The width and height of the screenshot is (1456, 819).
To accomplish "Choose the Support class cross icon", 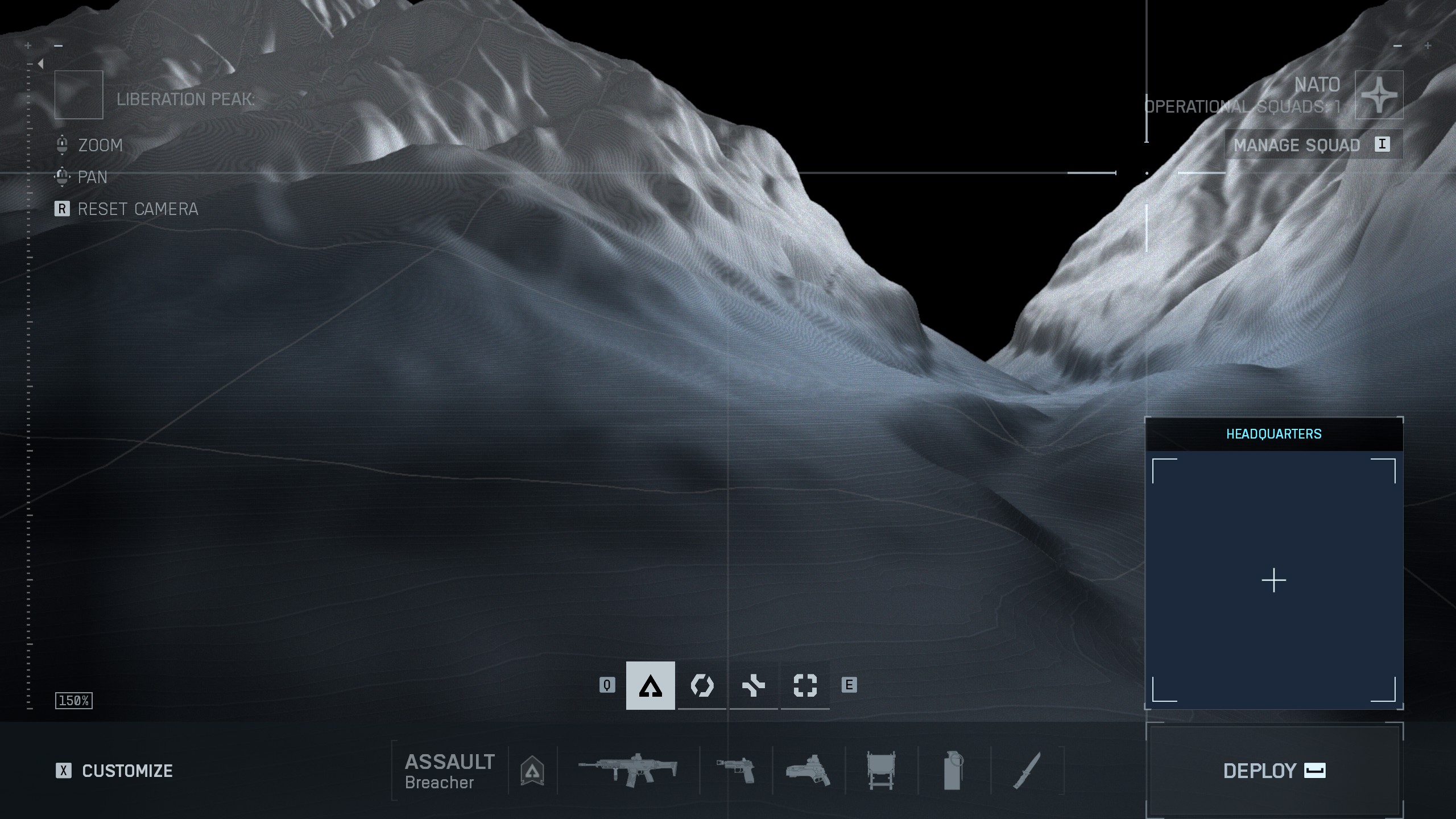I will pos(753,685).
